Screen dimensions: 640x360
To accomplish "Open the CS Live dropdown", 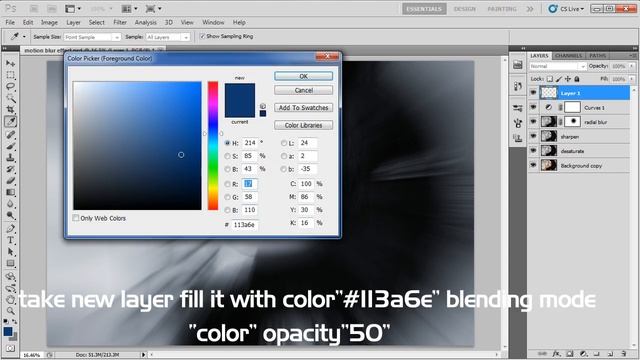I will (x=567, y=9).
